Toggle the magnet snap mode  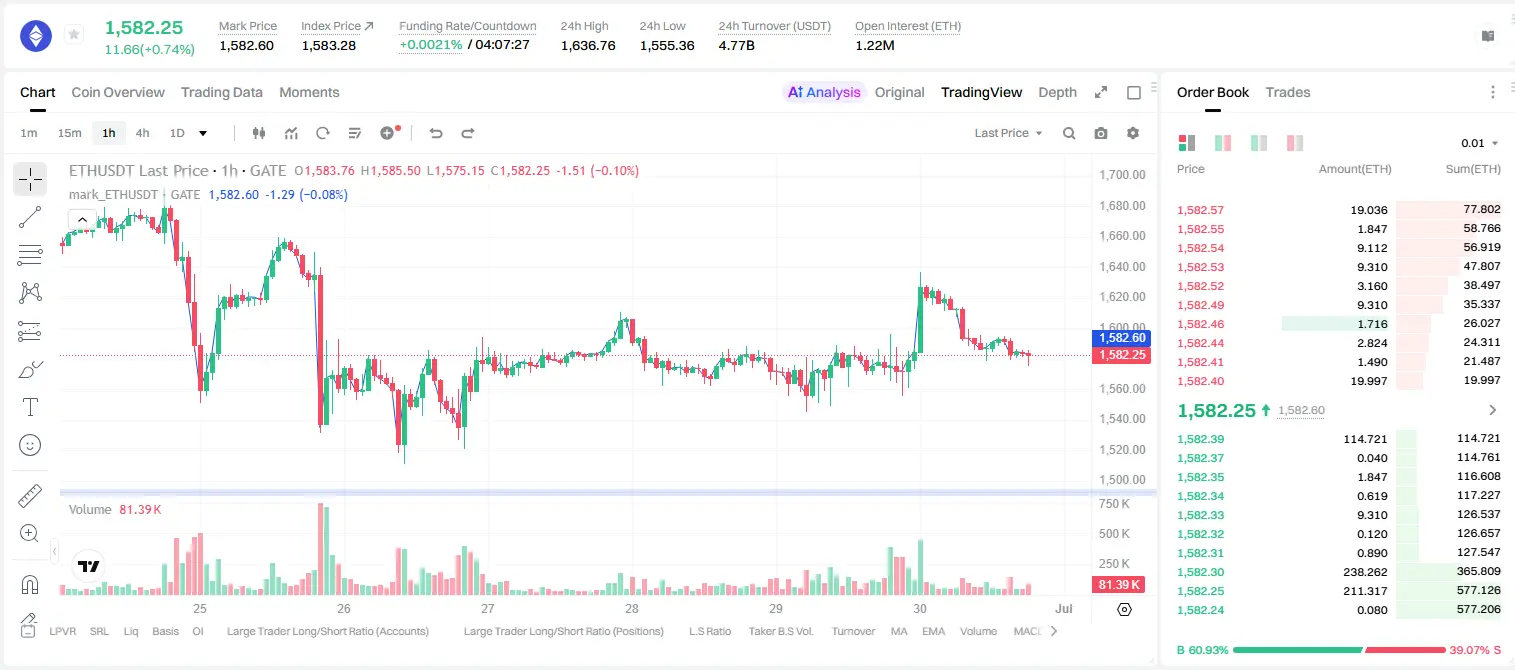(30, 585)
